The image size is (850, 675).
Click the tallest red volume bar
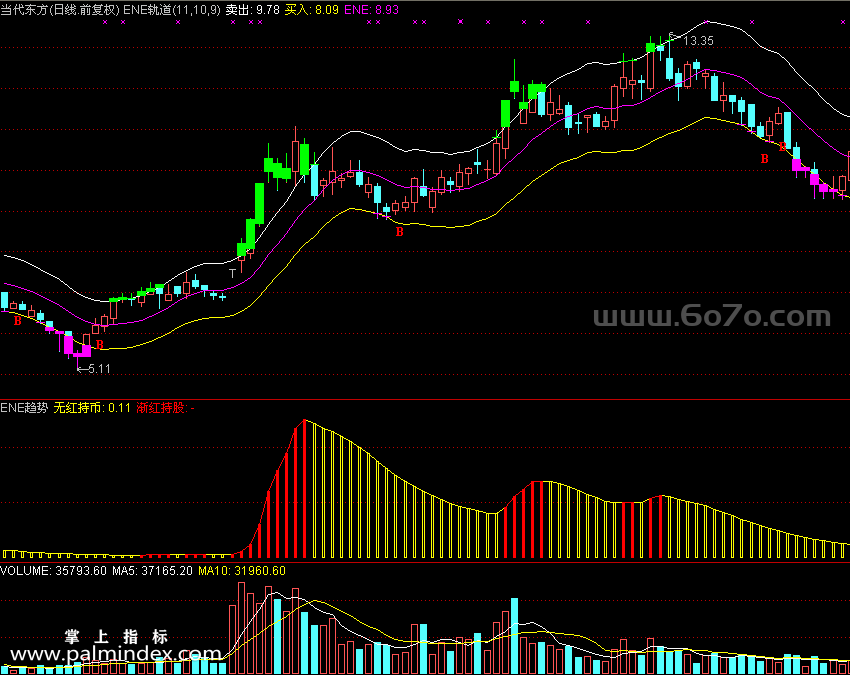241,628
